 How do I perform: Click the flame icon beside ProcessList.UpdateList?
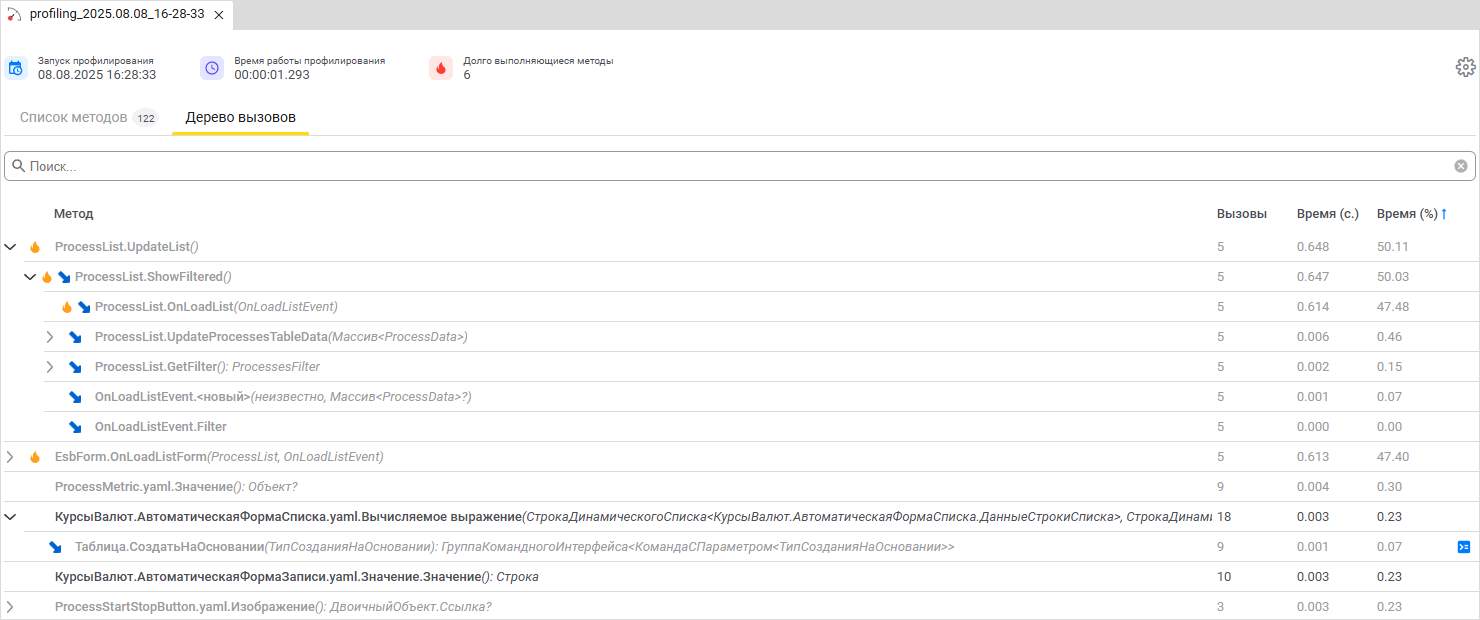35,247
